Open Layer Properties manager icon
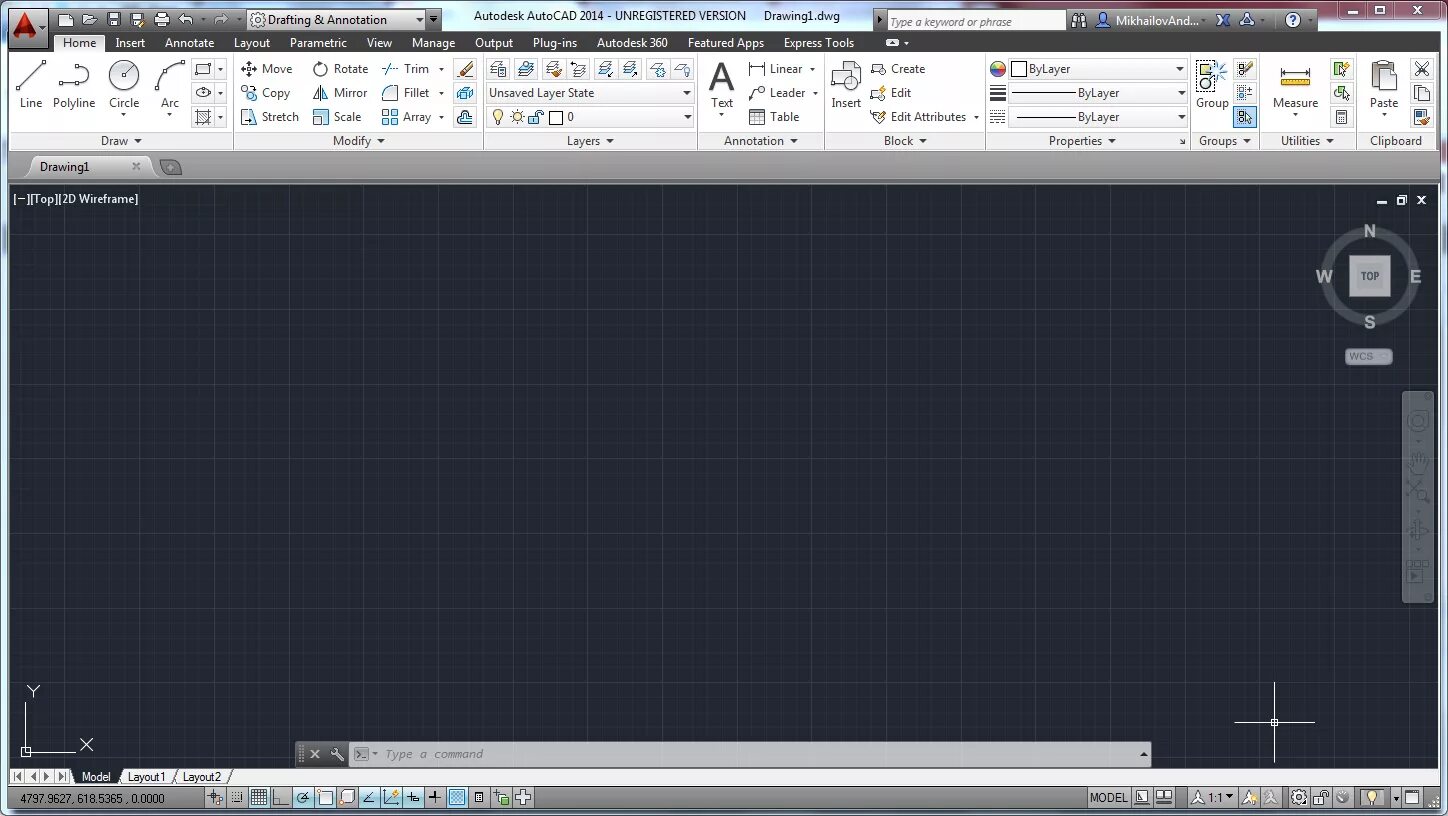 [x=498, y=69]
